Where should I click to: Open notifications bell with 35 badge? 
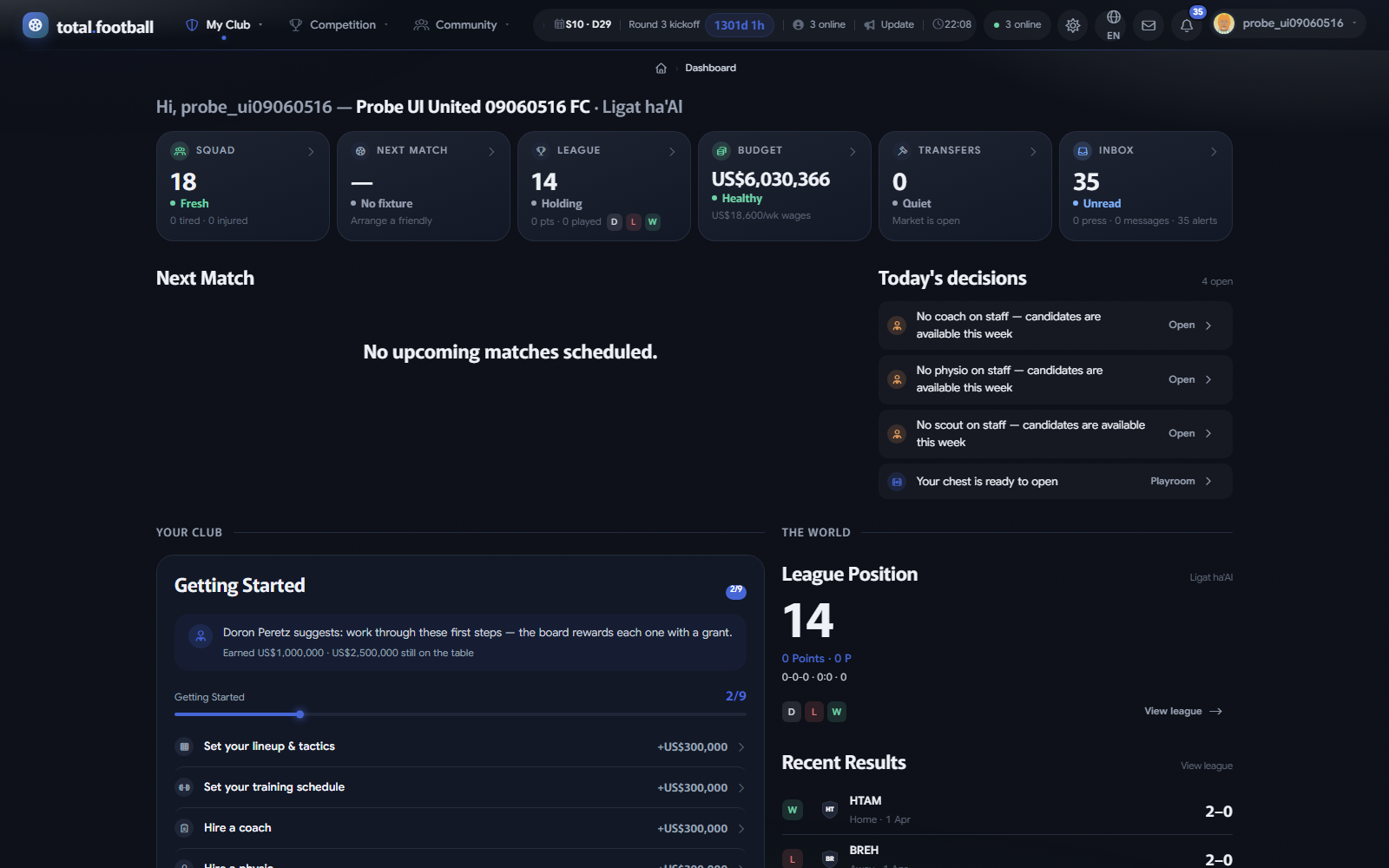(x=1187, y=25)
